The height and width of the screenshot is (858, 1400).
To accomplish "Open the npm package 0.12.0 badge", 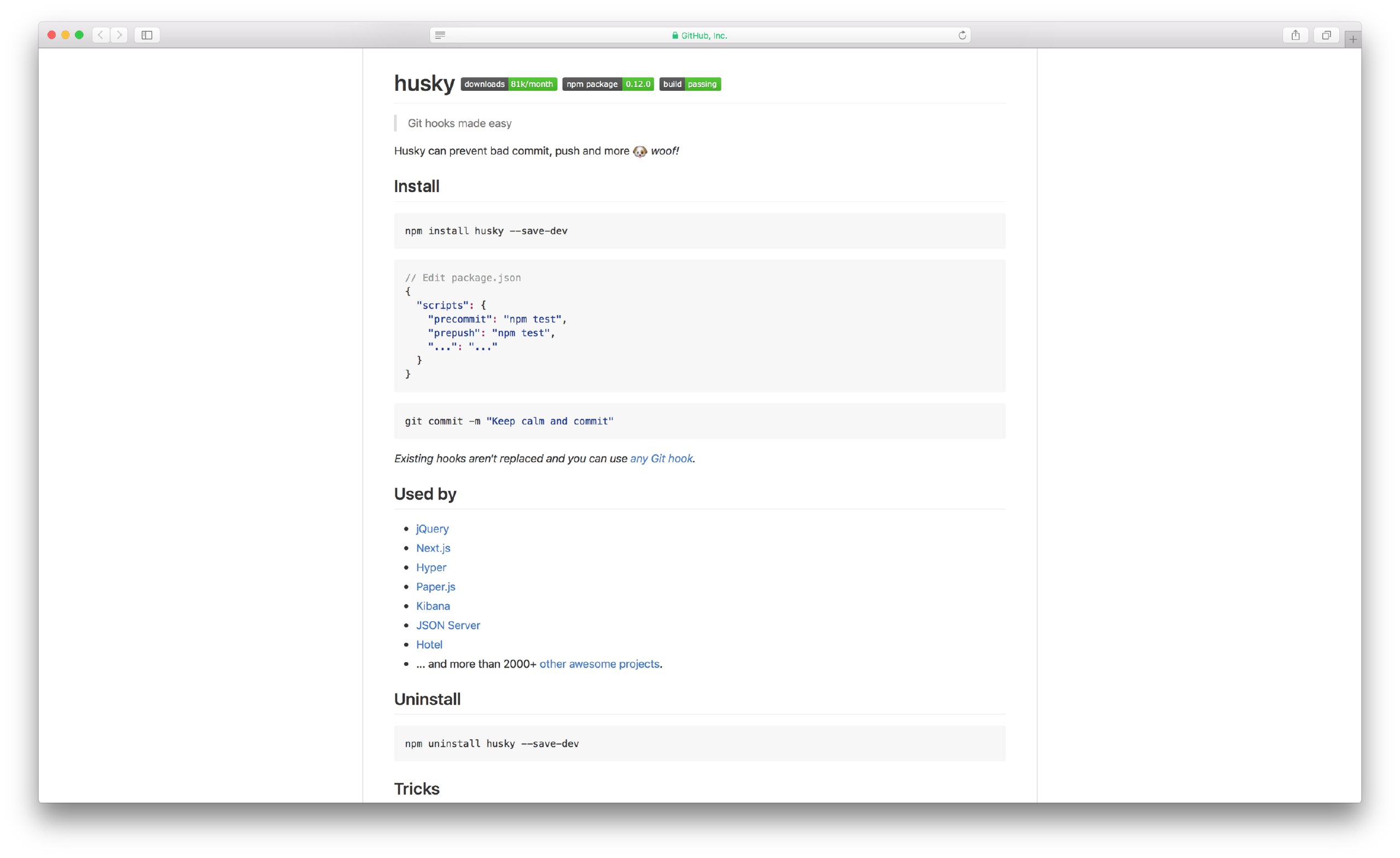I will tap(608, 84).
